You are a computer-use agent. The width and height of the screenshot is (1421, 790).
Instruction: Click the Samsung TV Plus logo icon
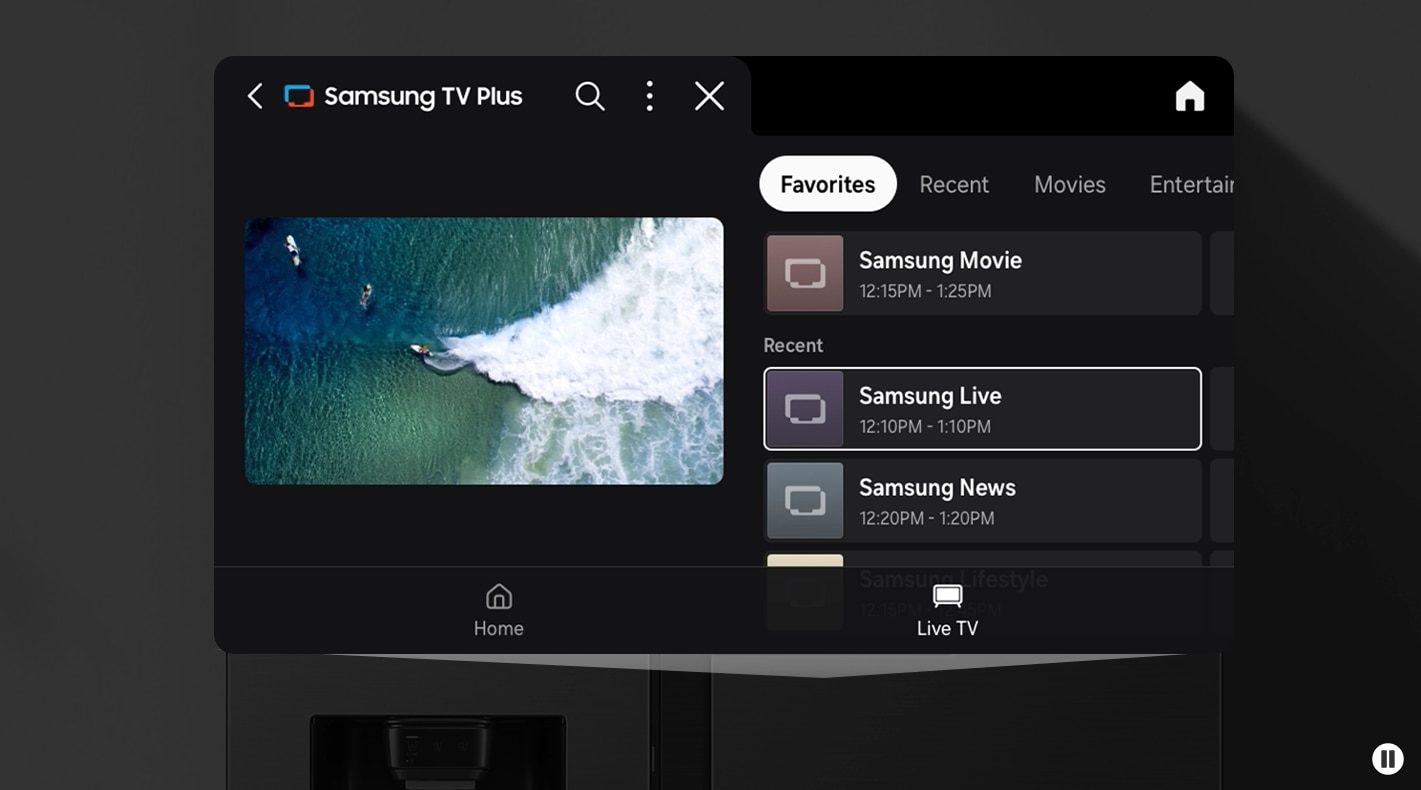click(x=299, y=96)
